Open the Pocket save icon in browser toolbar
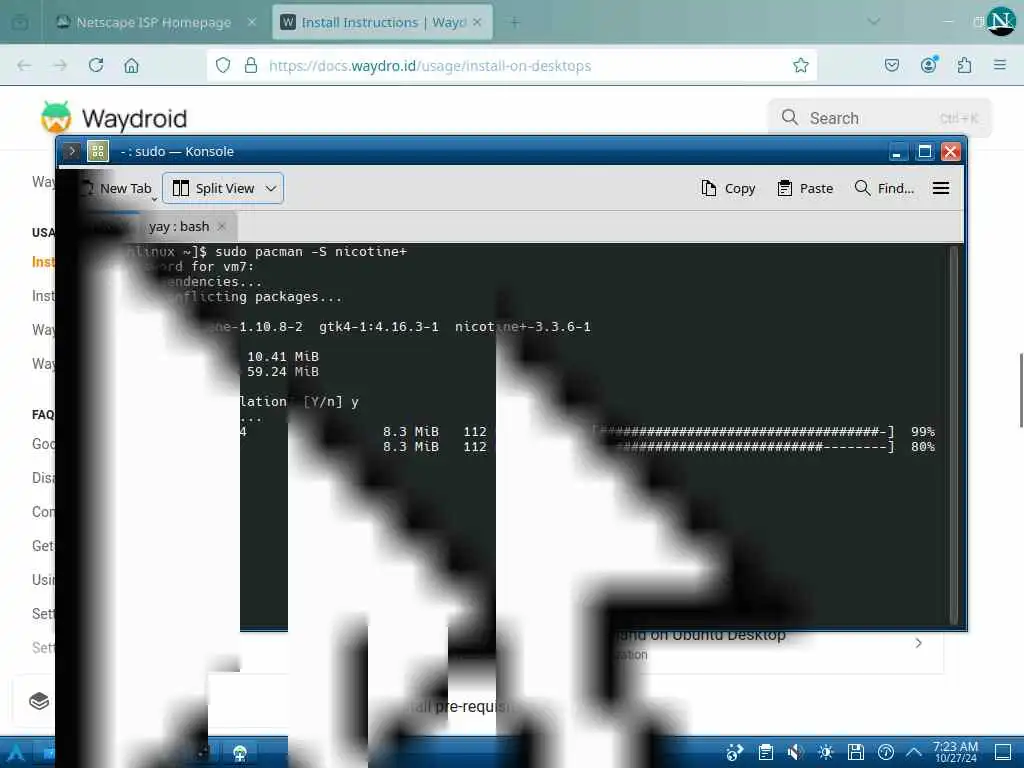Screen dimensions: 1024x768 [892, 65]
